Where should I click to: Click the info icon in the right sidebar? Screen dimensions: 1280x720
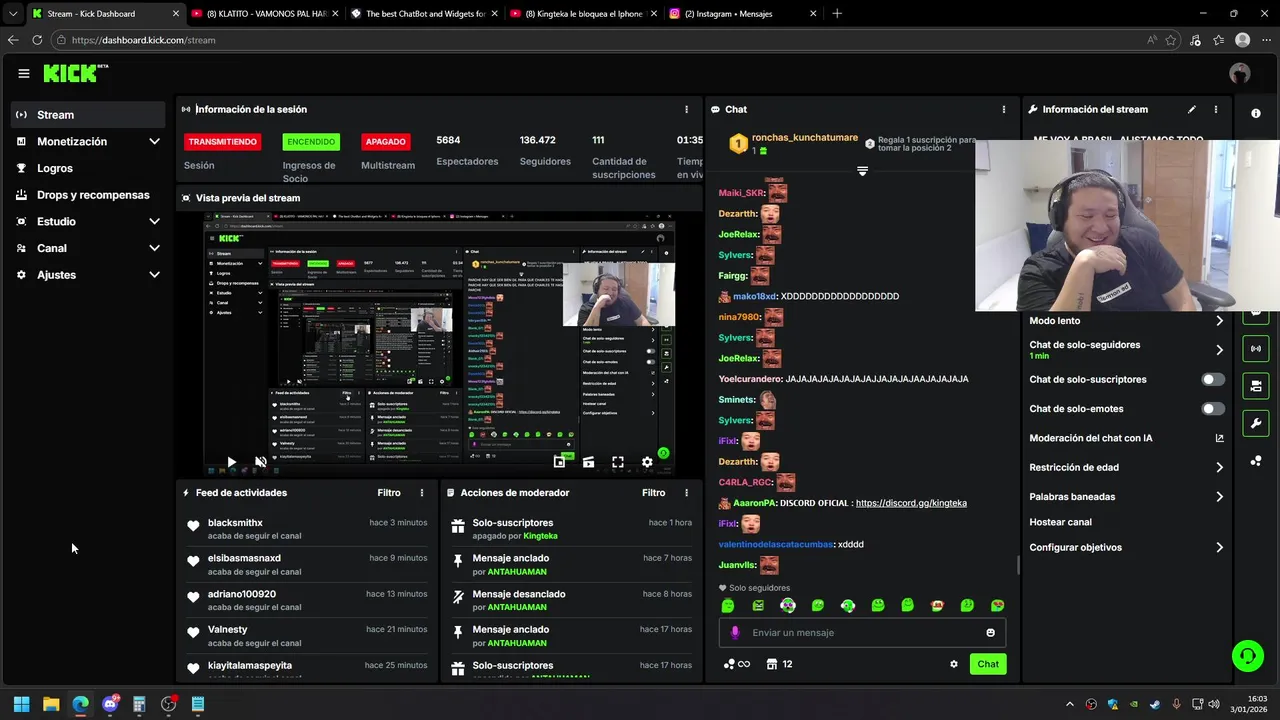click(1256, 113)
